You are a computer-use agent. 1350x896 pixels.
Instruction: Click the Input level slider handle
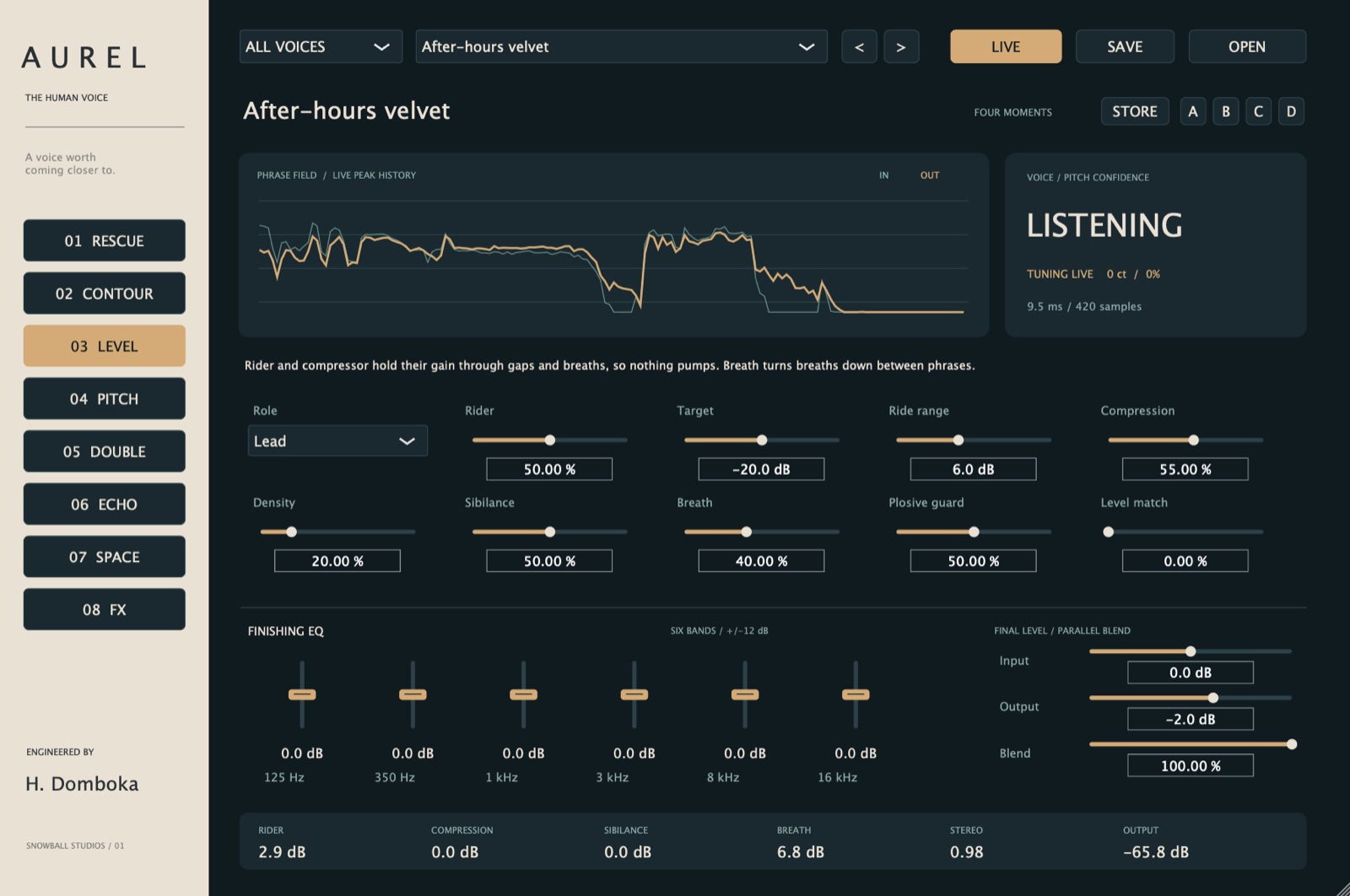pyautogui.click(x=1191, y=651)
